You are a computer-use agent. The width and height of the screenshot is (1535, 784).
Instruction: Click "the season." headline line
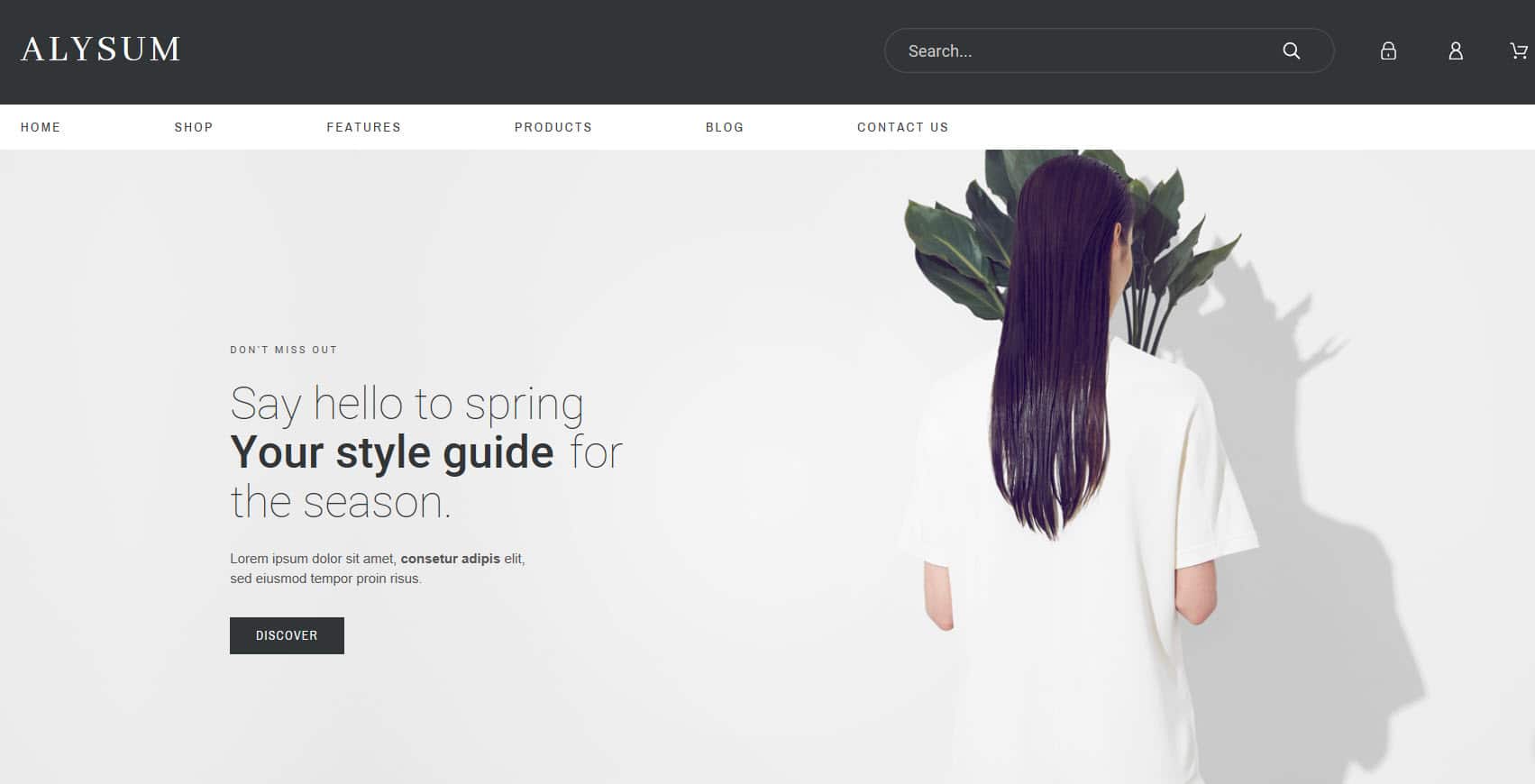(340, 502)
